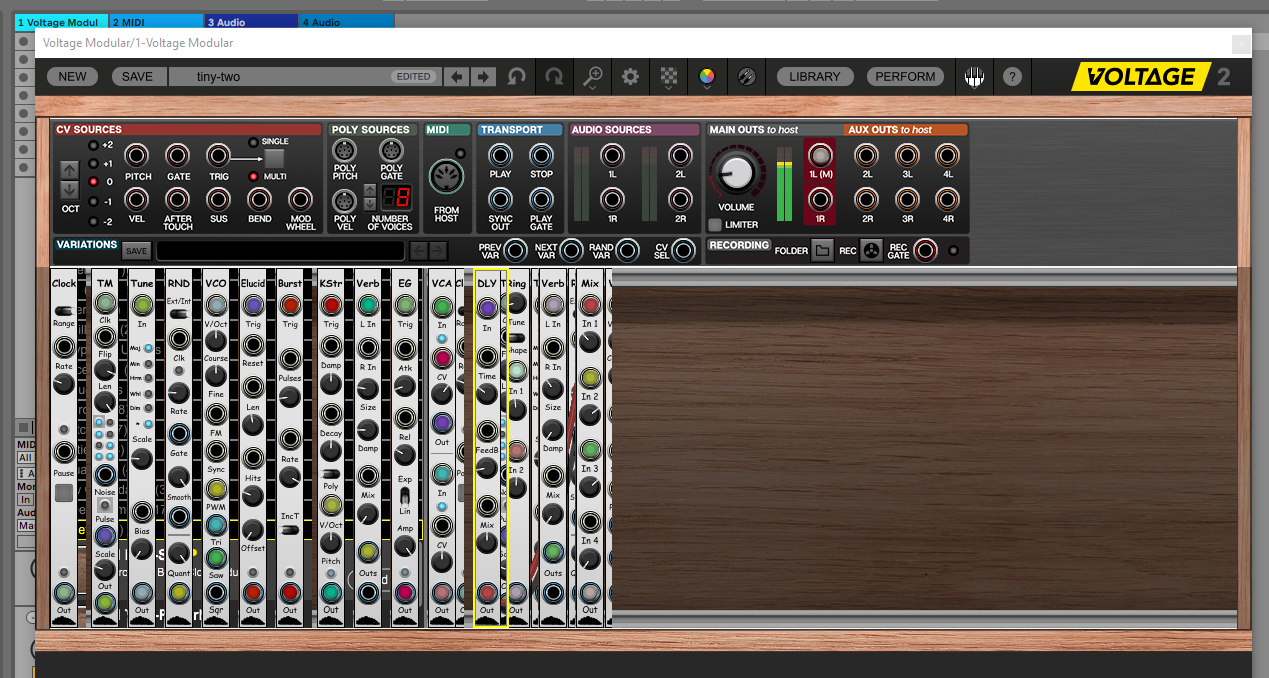Screen dimensions: 1269x678
Task: Click the RAND VAR jack
Action: point(628,250)
